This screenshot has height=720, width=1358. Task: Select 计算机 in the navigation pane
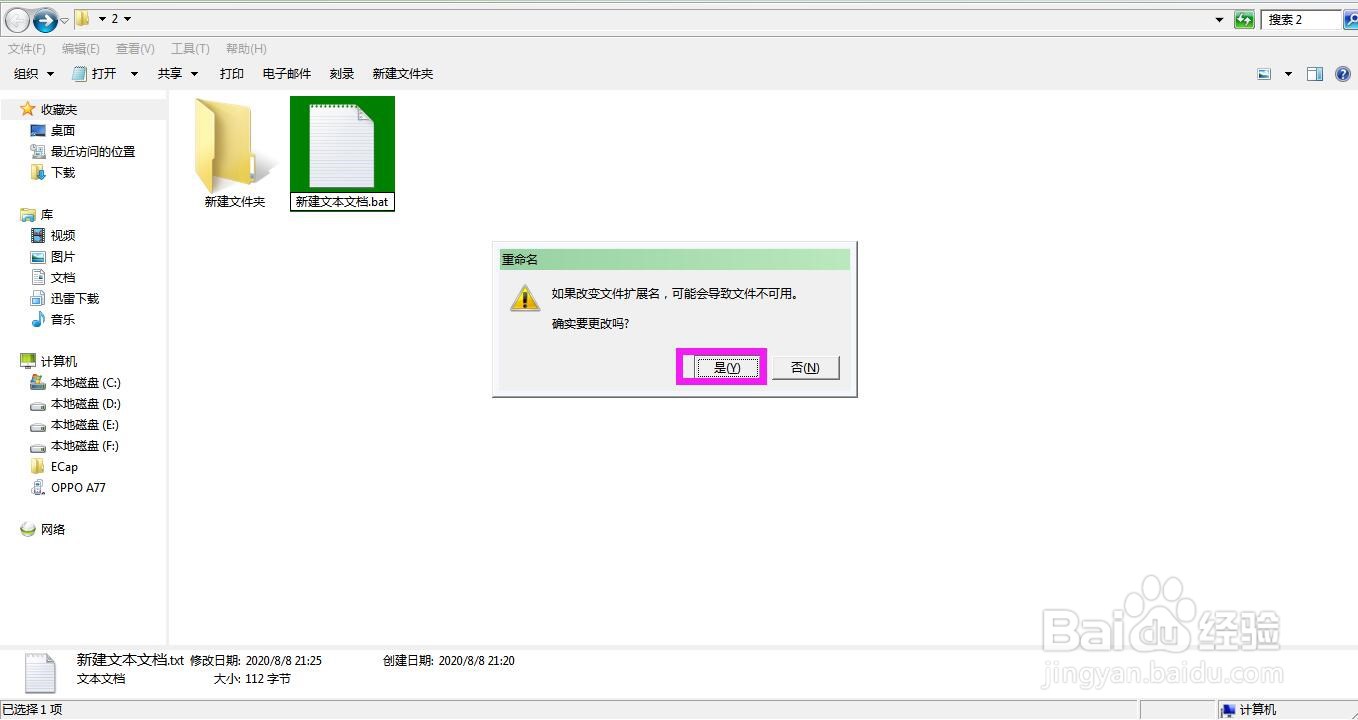coord(58,362)
